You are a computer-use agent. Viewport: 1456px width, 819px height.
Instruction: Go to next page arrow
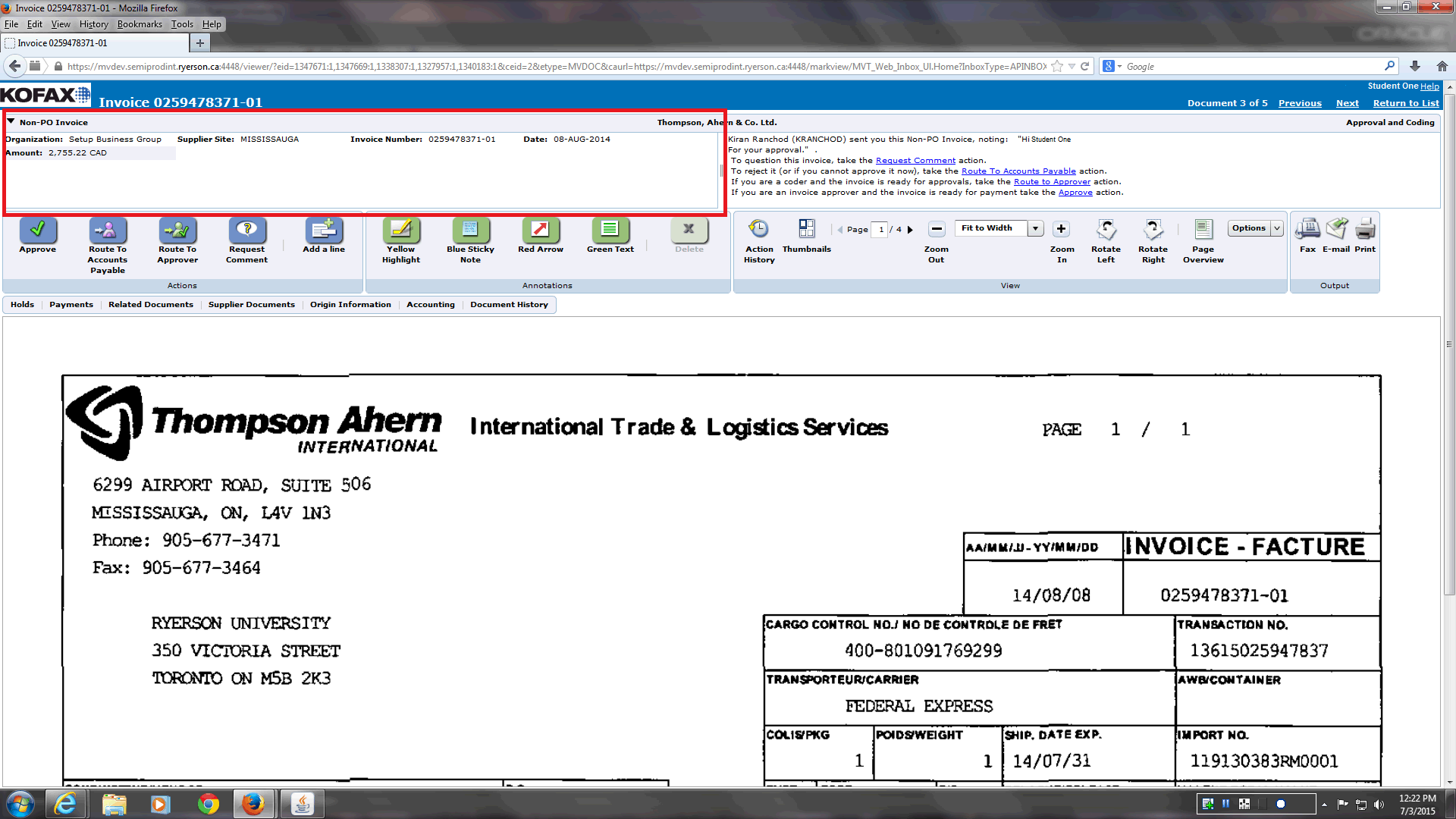pos(910,230)
